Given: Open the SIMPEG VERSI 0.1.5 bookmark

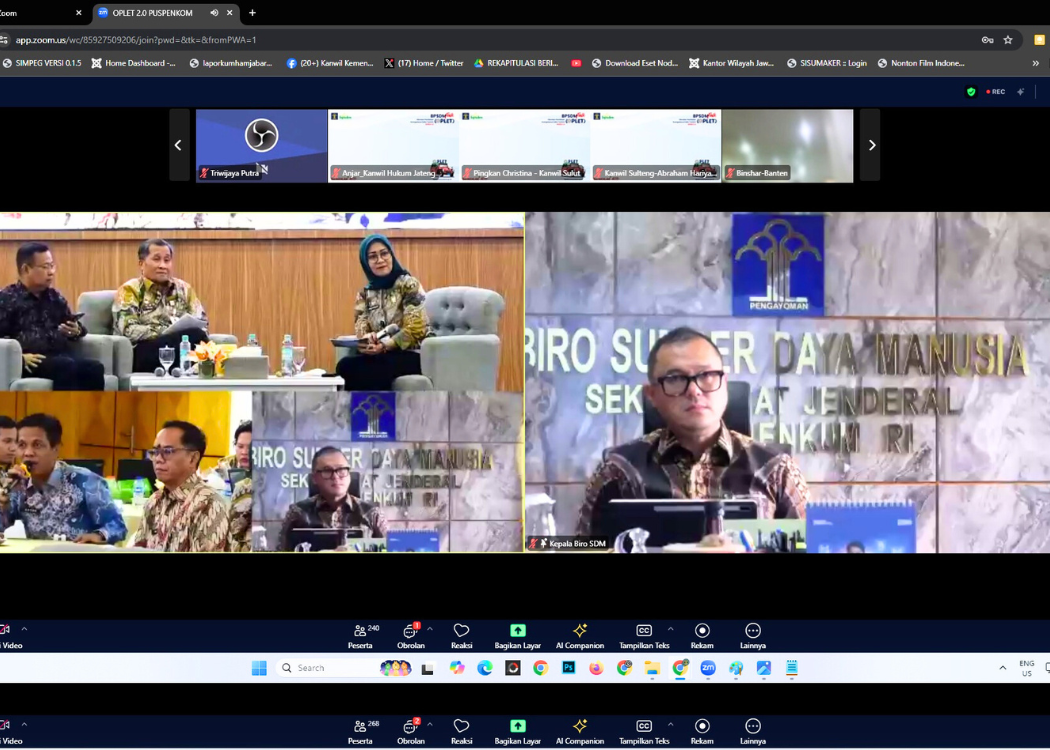Looking at the screenshot, I should pyautogui.click(x=42, y=63).
